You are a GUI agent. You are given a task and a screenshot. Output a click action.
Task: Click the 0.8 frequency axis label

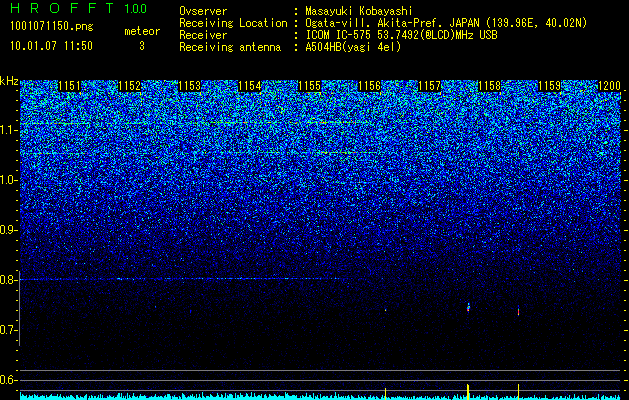(8, 280)
